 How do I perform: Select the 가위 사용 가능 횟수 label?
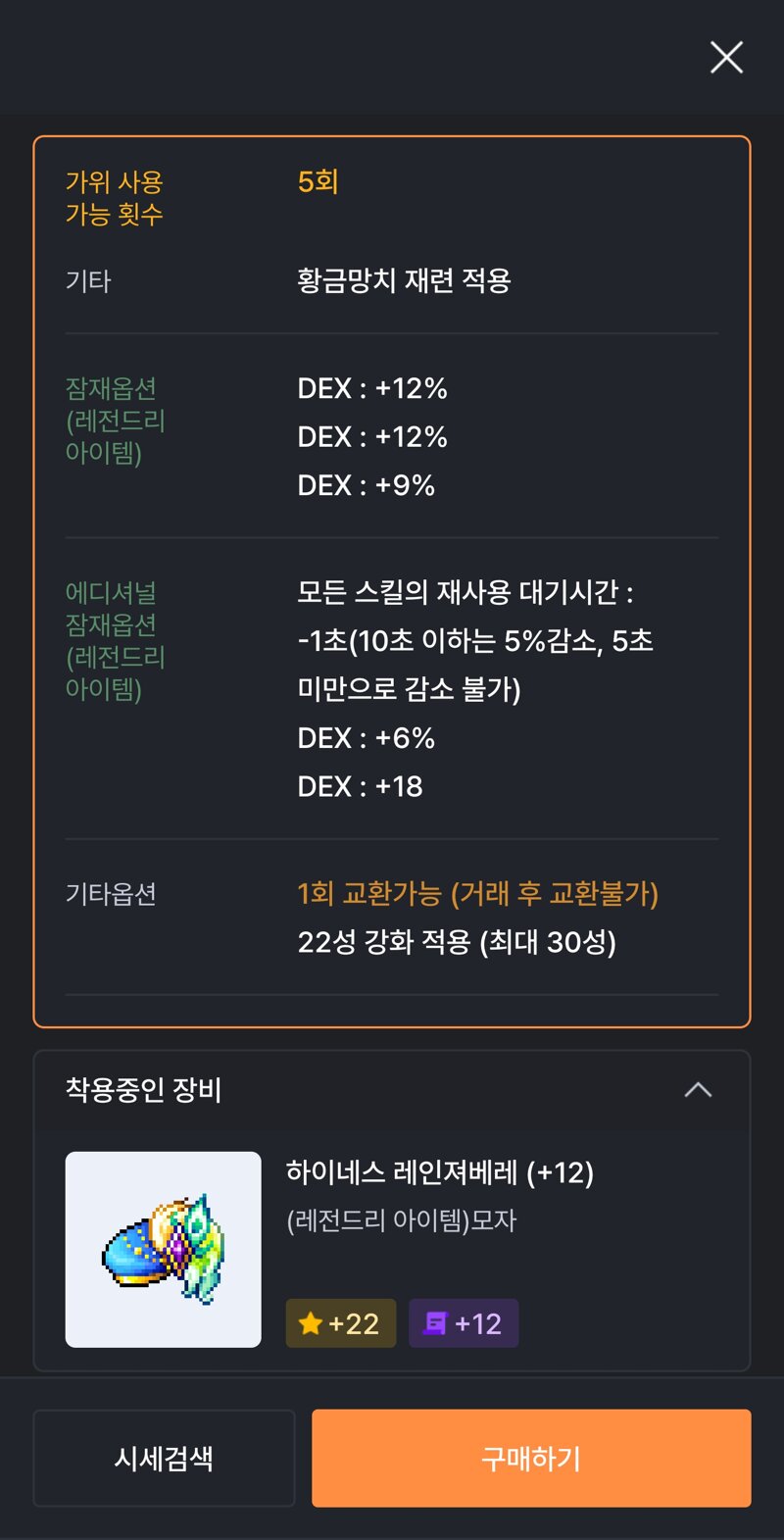[115, 198]
